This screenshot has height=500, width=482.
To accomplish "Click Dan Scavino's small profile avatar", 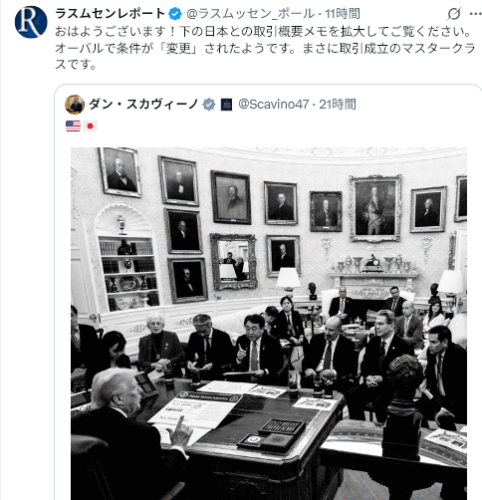I will (x=75, y=104).
